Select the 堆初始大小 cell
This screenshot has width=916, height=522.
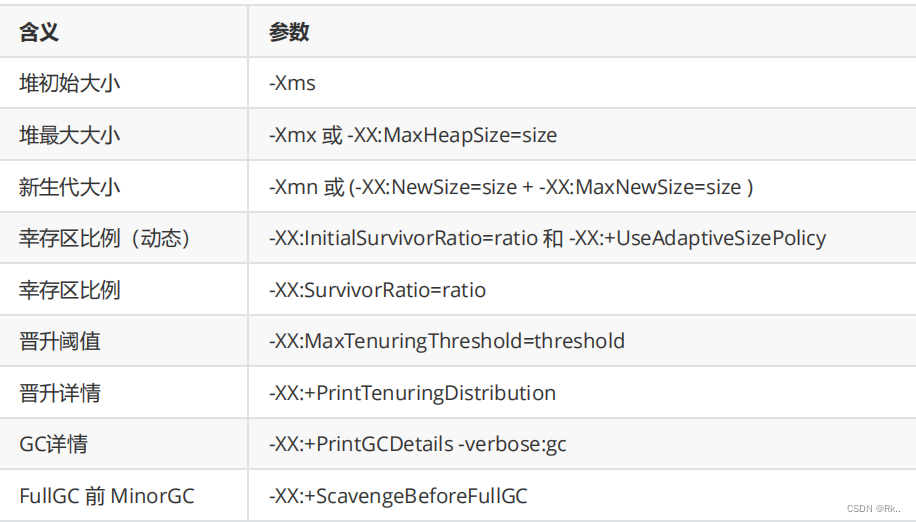[x=69, y=83]
